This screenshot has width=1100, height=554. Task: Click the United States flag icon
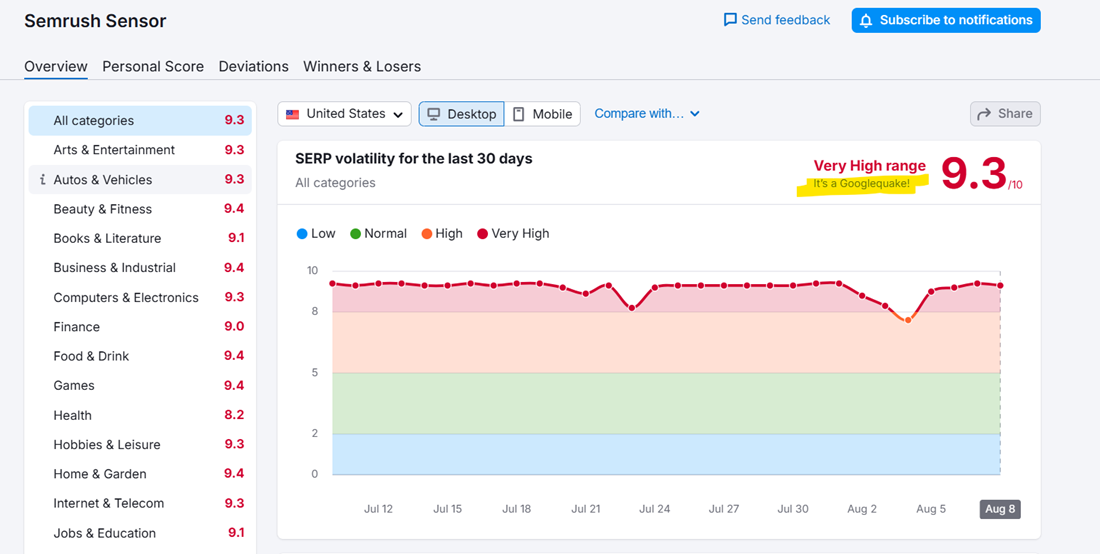tap(293, 114)
